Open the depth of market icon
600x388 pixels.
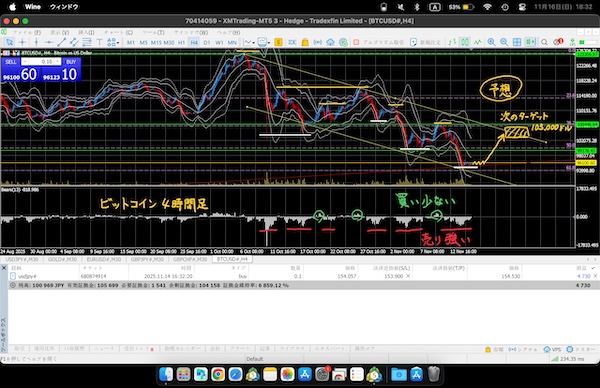[x=292, y=42]
